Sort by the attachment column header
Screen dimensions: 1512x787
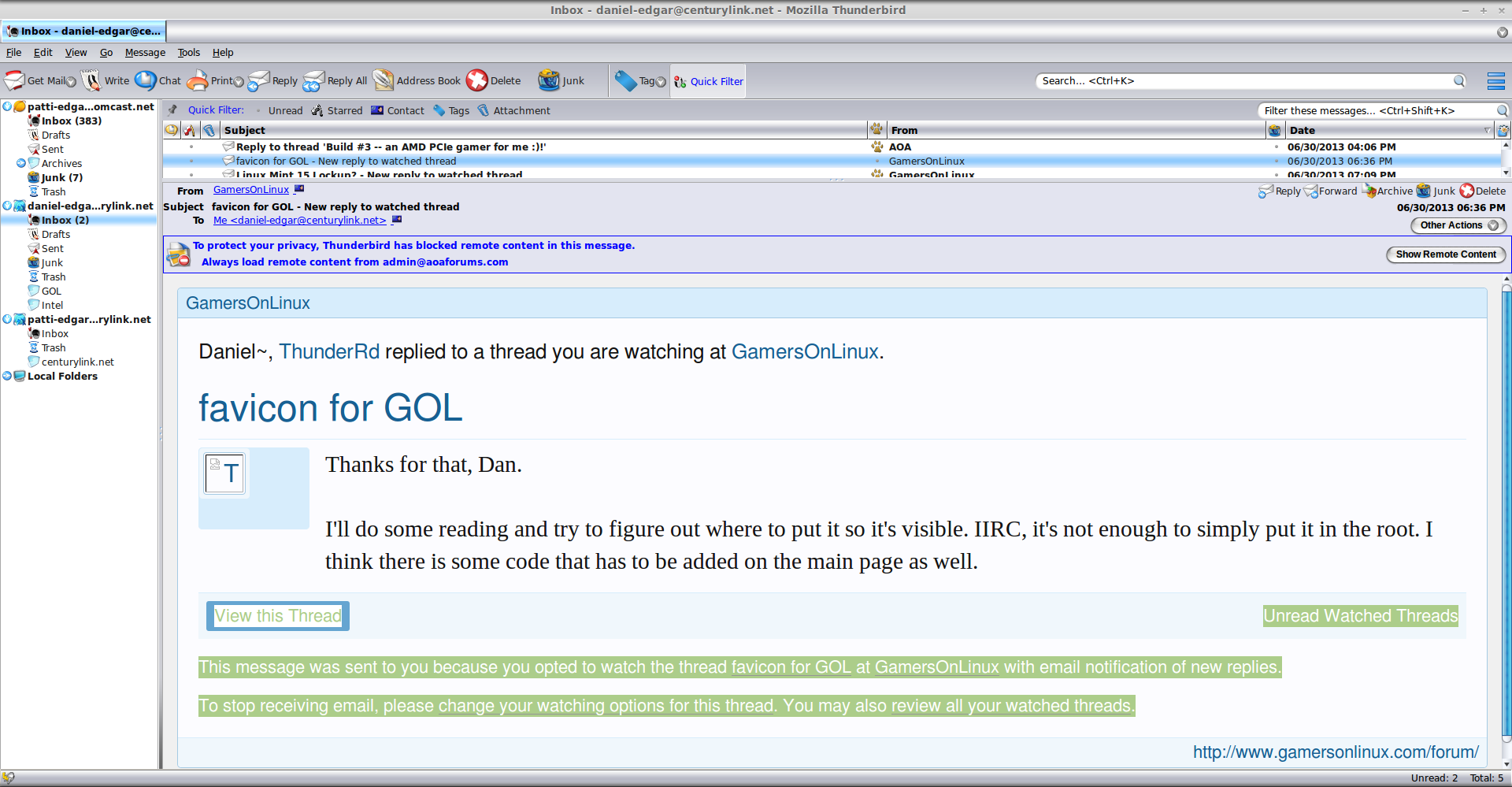pos(209,130)
